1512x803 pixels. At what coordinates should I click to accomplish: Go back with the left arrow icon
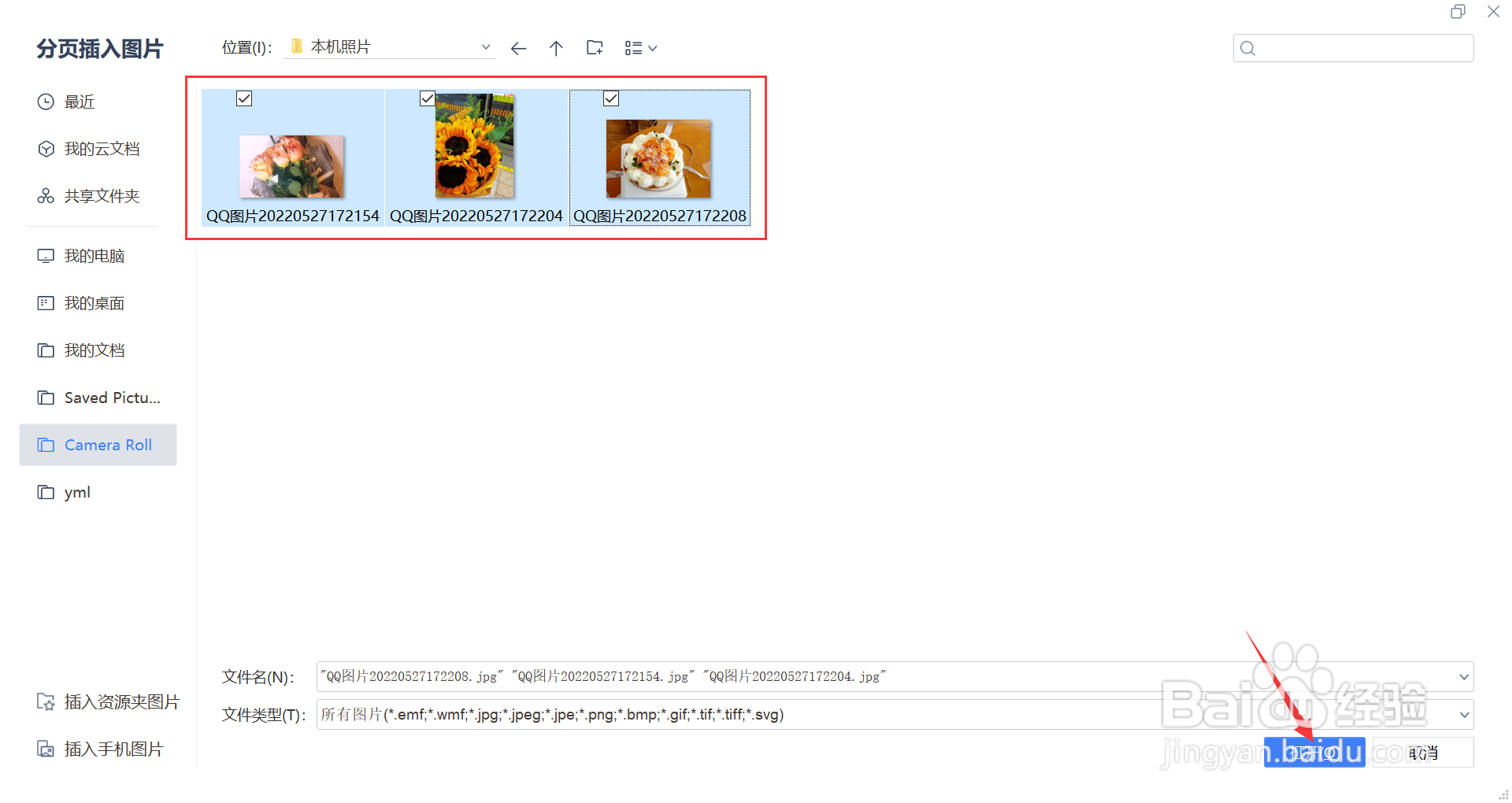(x=518, y=49)
